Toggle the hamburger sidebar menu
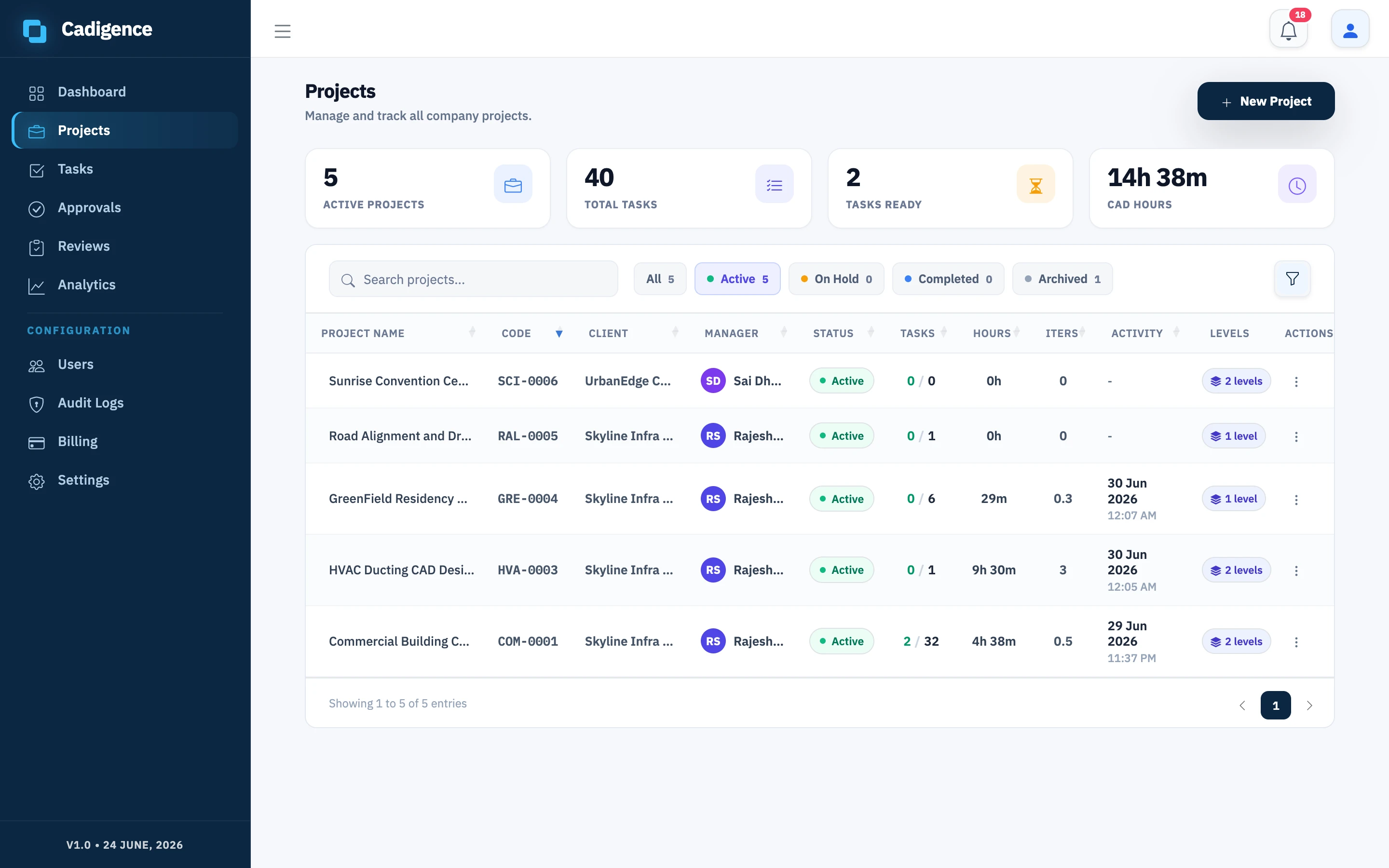Screen dimensions: 1389x868 (x=283, y=31)
